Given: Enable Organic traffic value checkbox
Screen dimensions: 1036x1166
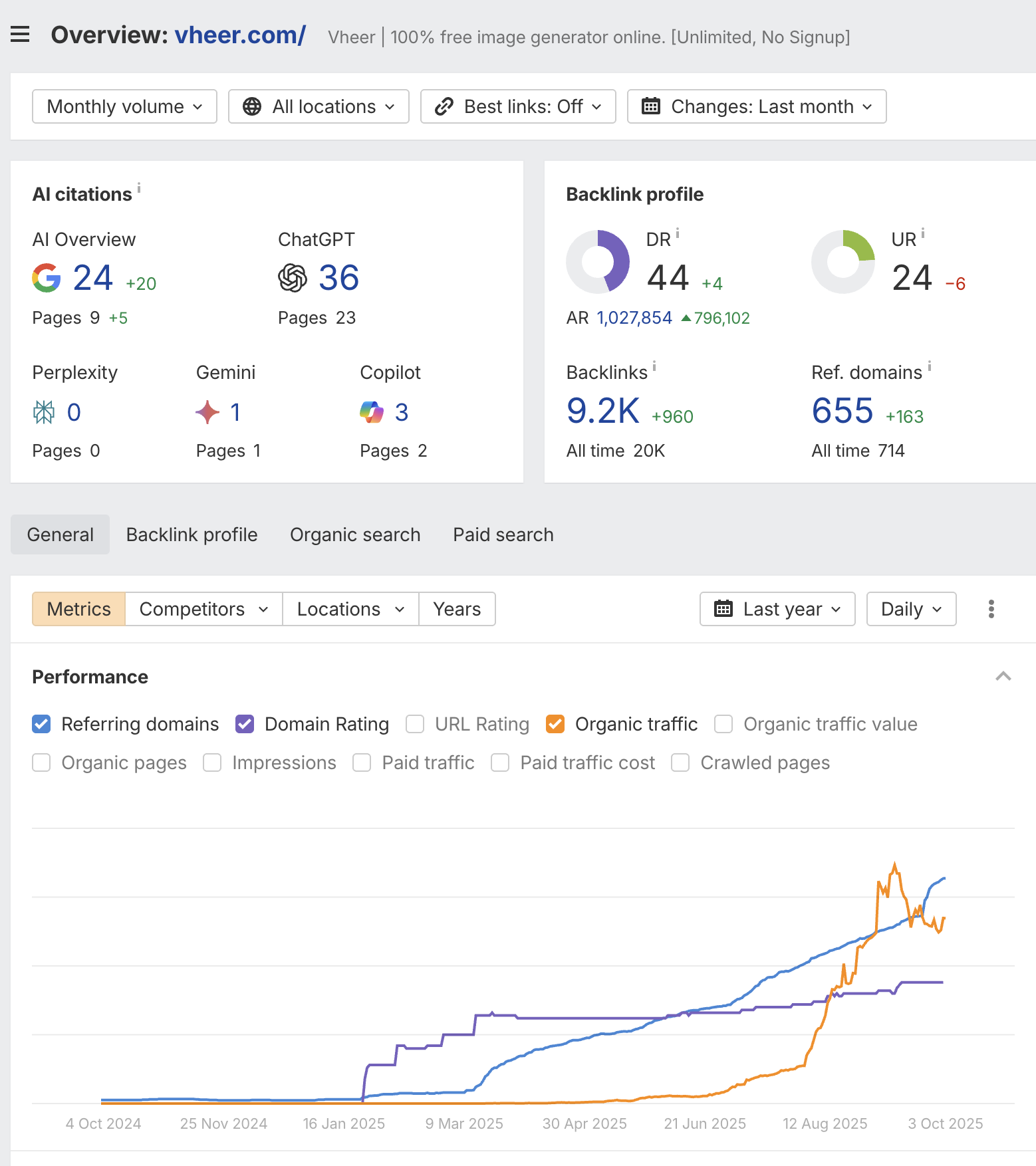Looking at the screenshot, I should tap(723, 724).
